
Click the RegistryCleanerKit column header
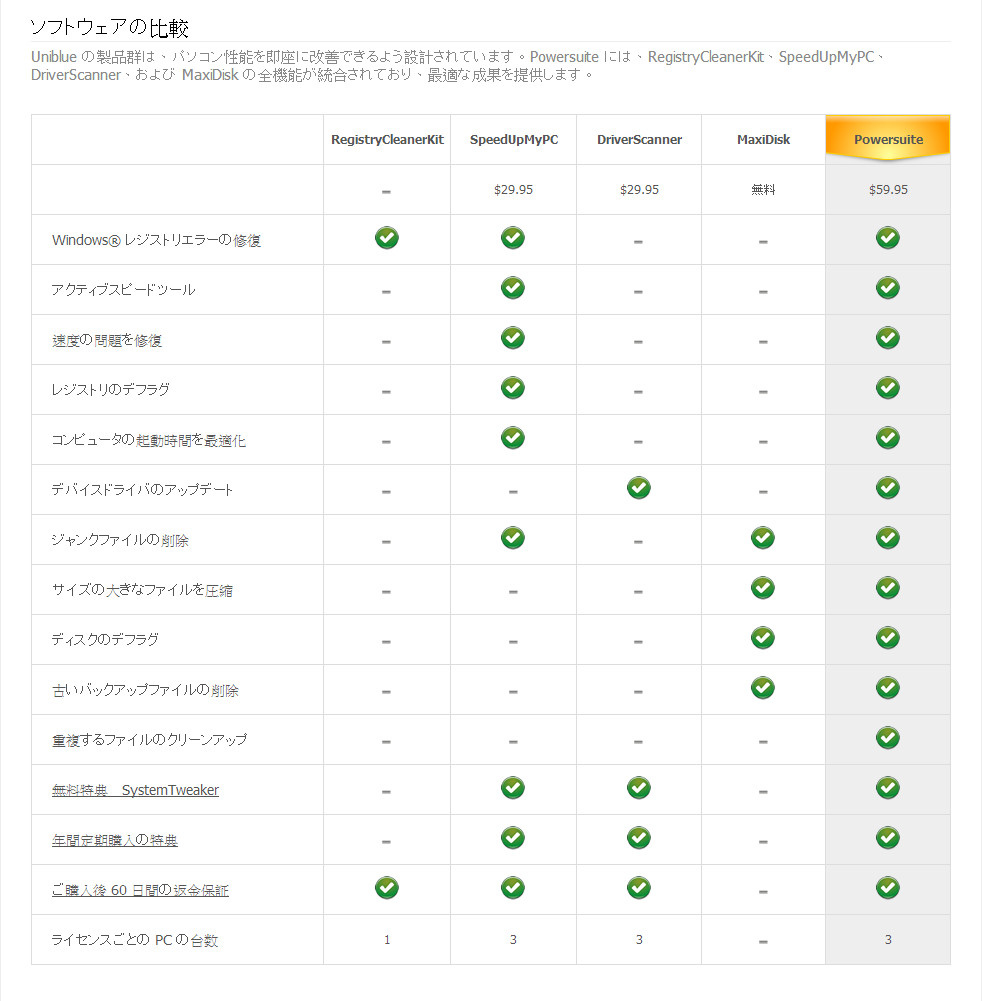pos(387,139)
